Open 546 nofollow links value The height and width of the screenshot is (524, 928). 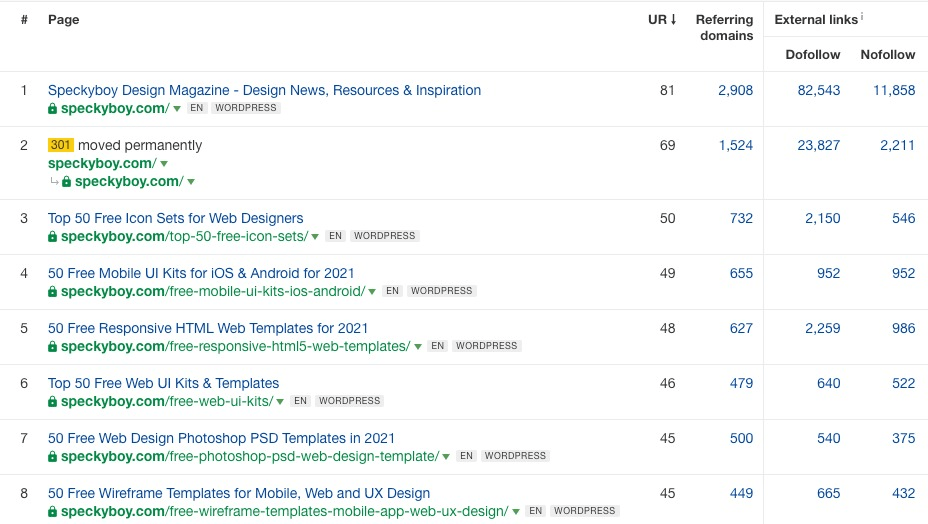[x=904, y=218]
